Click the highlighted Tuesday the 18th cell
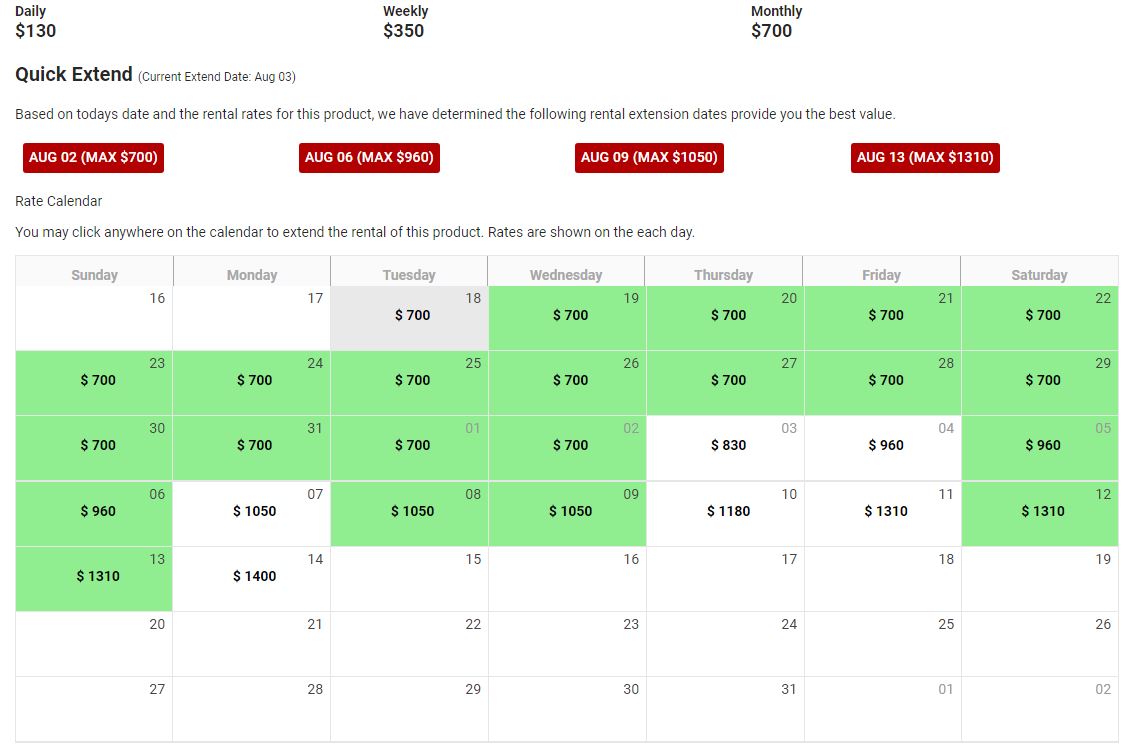The image size is (1128, 748). coord(408,315)
